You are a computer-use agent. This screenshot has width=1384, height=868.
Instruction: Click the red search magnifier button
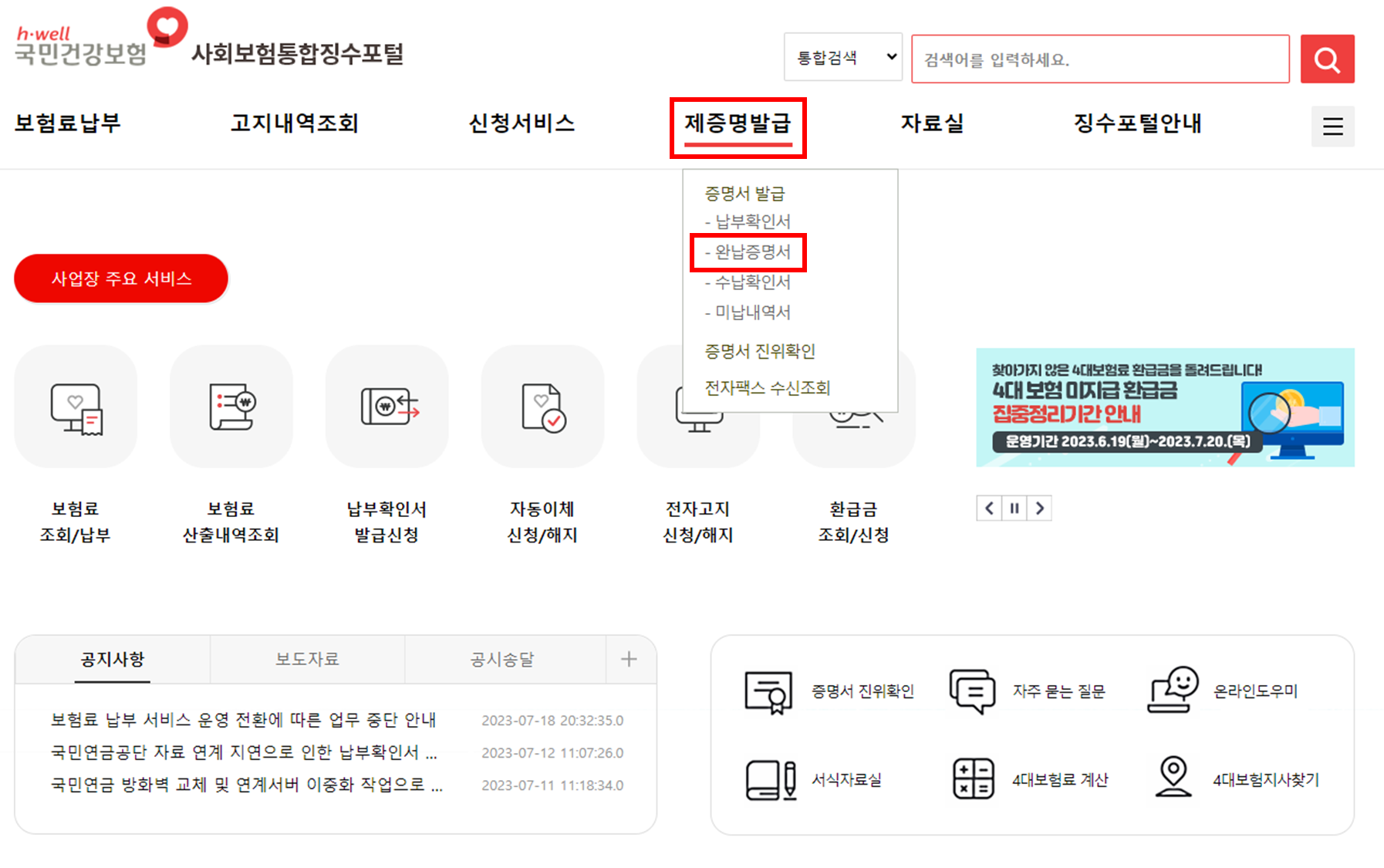coord(1327,59)
